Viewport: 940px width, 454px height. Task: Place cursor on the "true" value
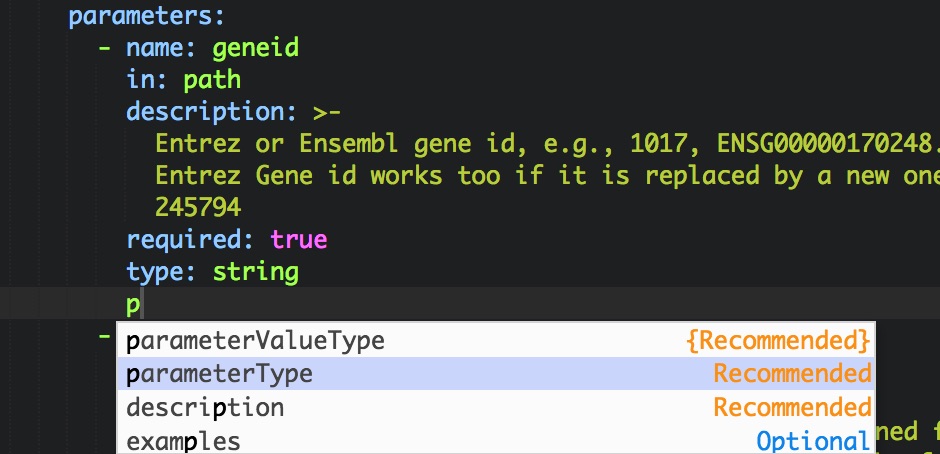[x=299, y=240]
